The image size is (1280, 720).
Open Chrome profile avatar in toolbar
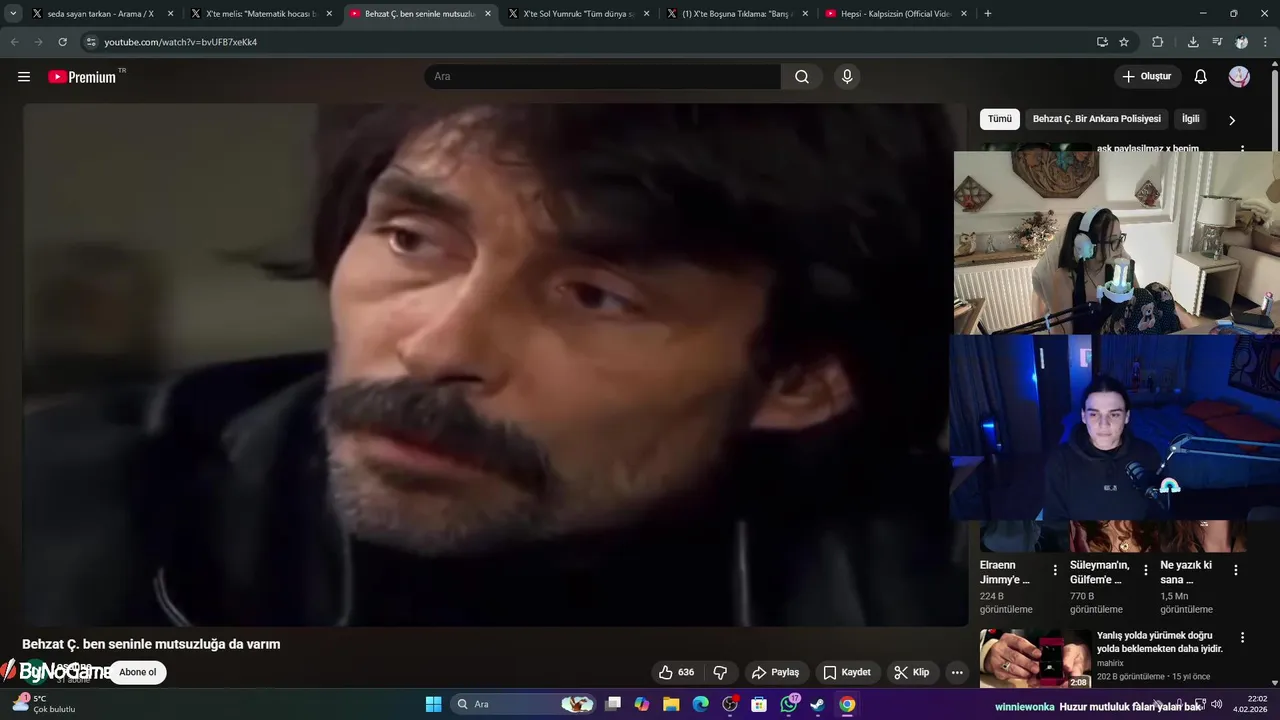(1241, 42)
